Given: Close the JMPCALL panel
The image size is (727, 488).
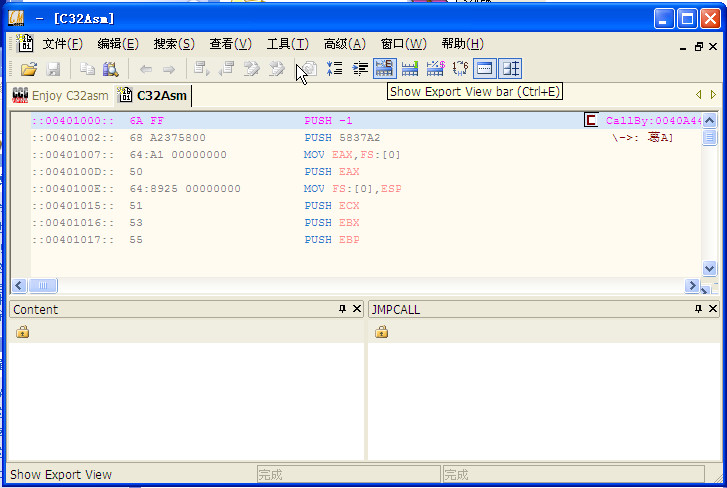Looking at the screenshot, I should [713, 309].
